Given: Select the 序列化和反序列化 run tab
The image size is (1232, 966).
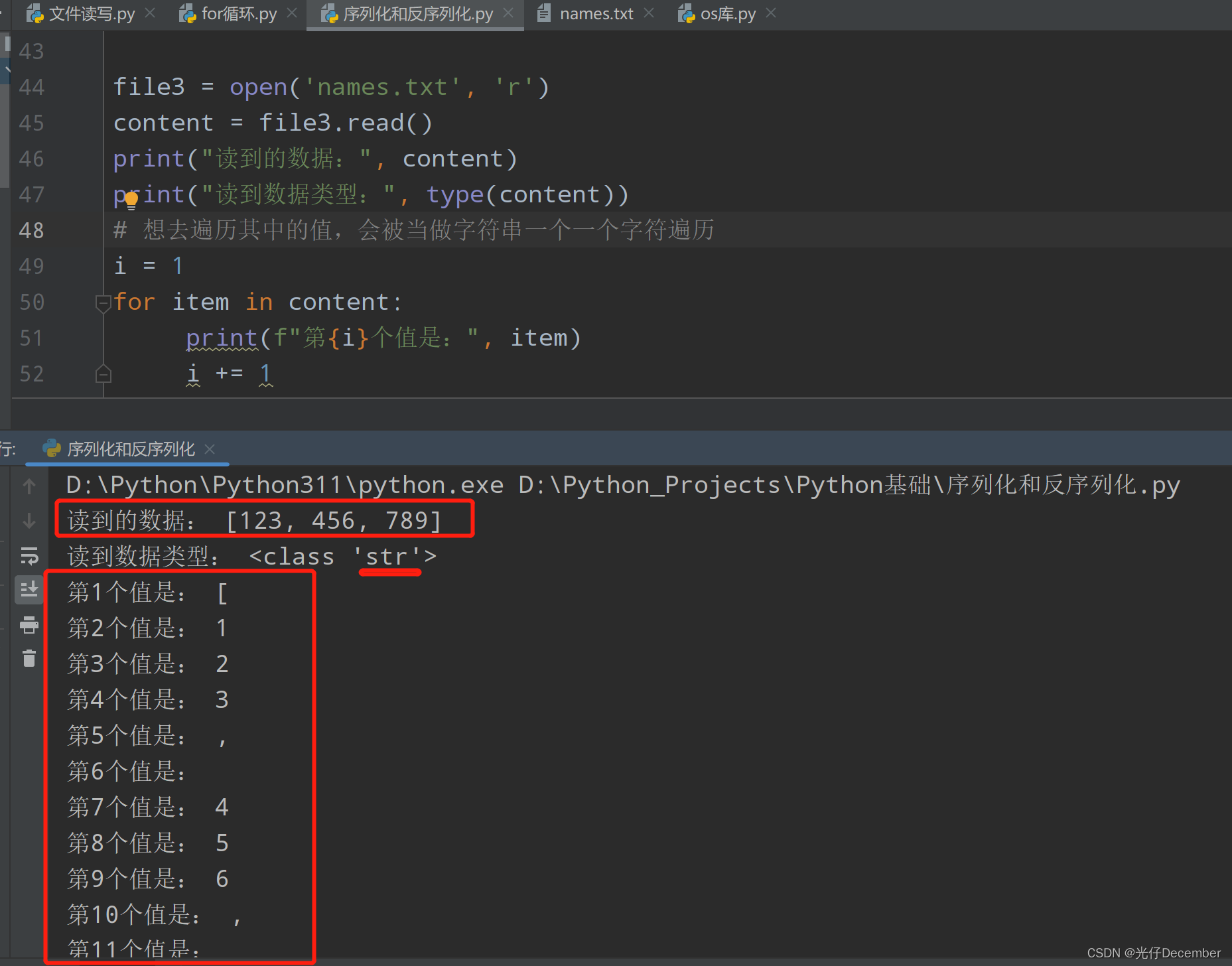Looking at the screenshot, I should tap(131, 449).
